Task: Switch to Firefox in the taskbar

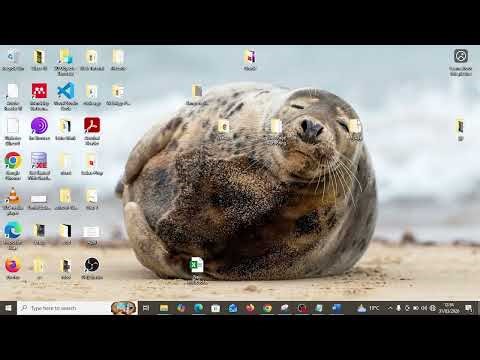Action: pos(250,308)
